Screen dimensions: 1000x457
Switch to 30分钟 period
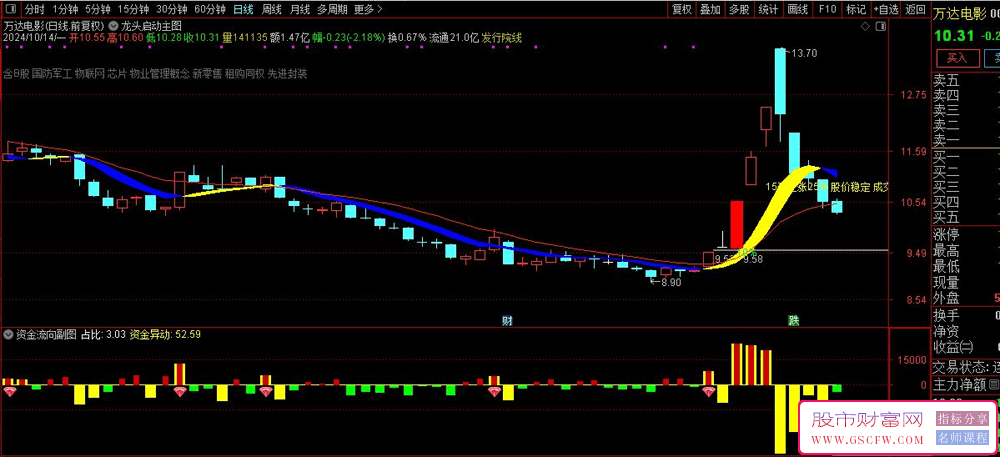click(172, 10)
